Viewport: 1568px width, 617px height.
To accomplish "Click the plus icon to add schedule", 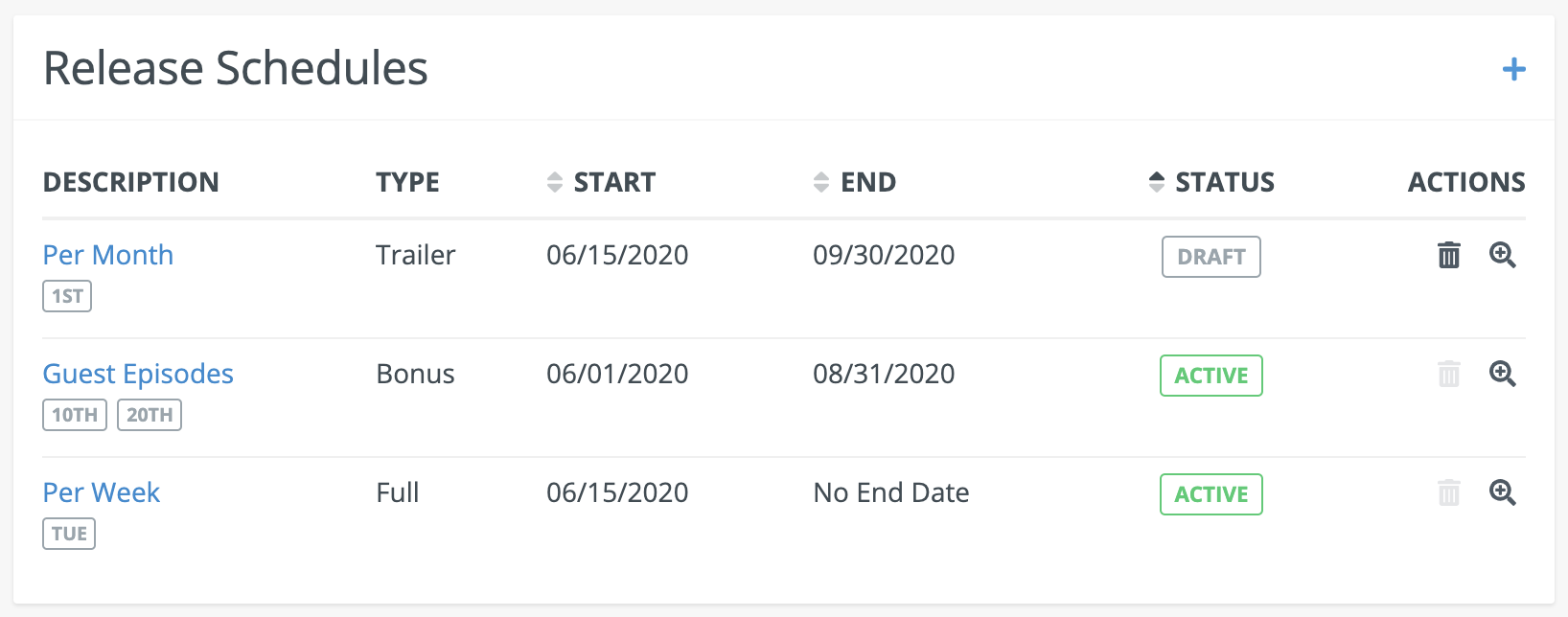I will (x=1513, y=69).
